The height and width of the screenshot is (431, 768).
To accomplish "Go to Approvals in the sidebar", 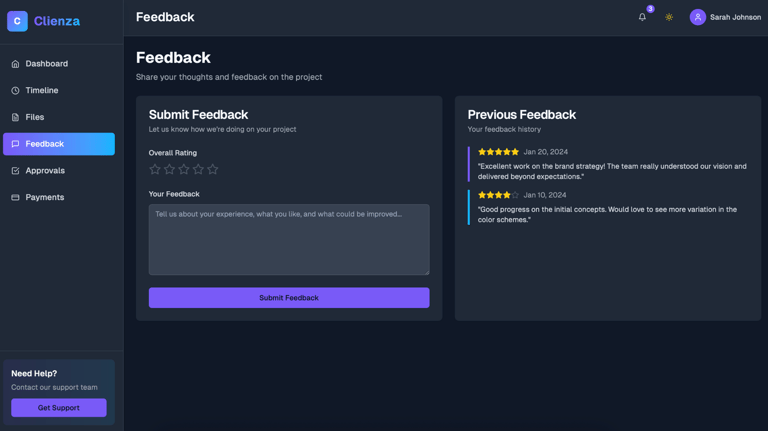I will pyautogui.click(x=59, y=170).
